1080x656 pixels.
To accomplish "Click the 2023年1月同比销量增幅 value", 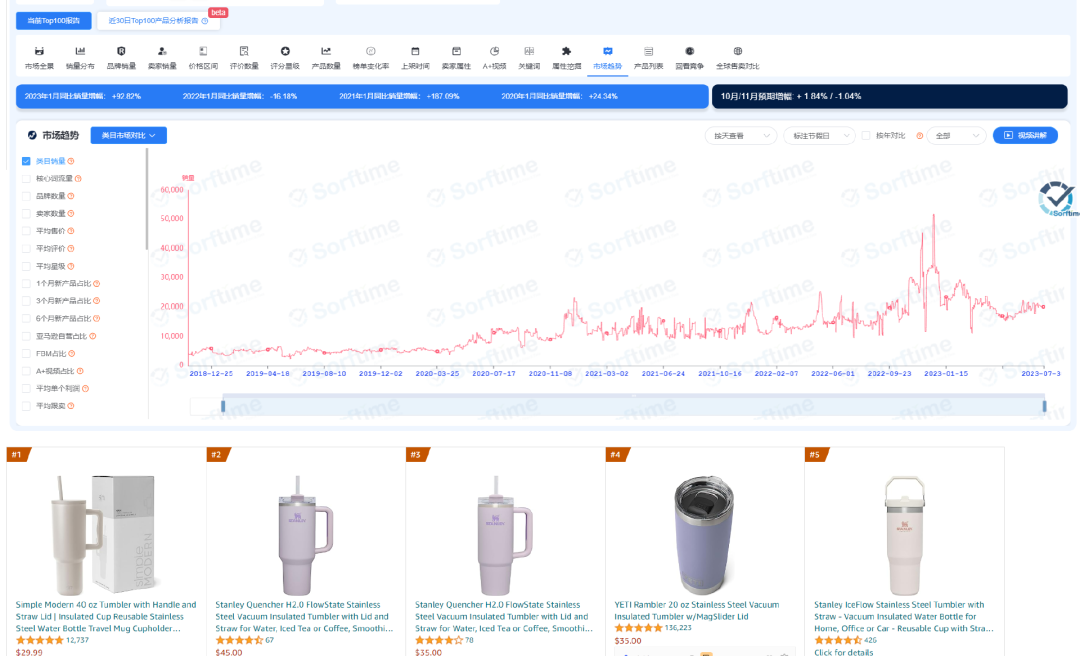I will pyautogui.click(x=126, y=96).
